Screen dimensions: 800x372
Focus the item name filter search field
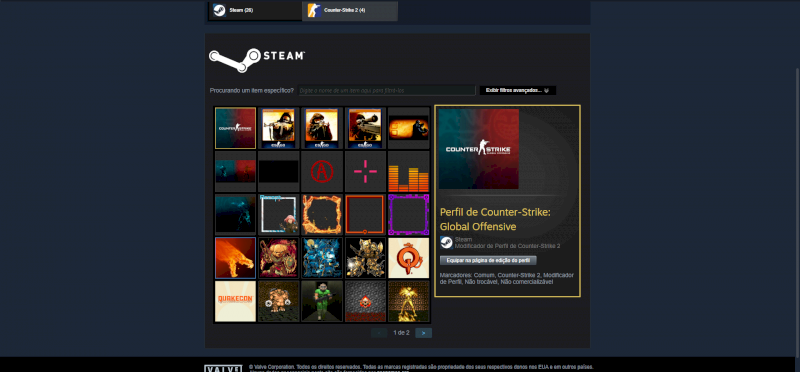coord(387,90)
